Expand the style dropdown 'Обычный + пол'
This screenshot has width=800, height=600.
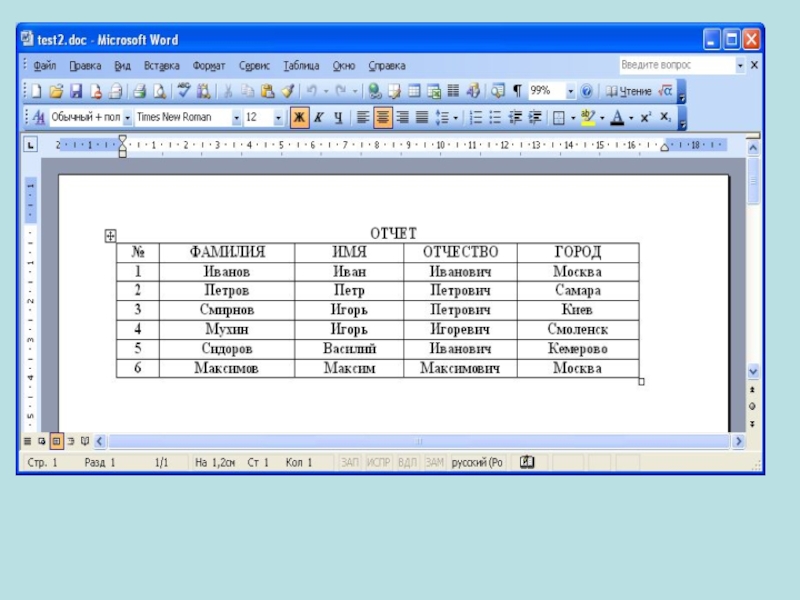pos(128,118)
